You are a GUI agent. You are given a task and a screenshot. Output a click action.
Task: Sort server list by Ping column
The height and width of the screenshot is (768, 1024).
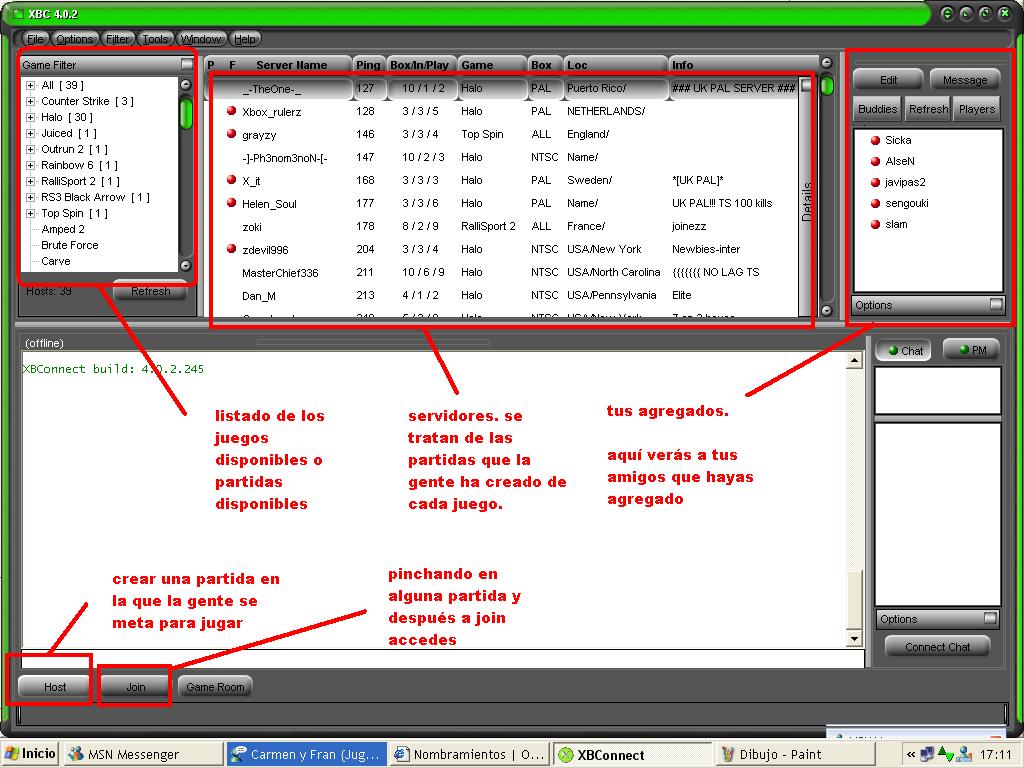tap(368, 65)
